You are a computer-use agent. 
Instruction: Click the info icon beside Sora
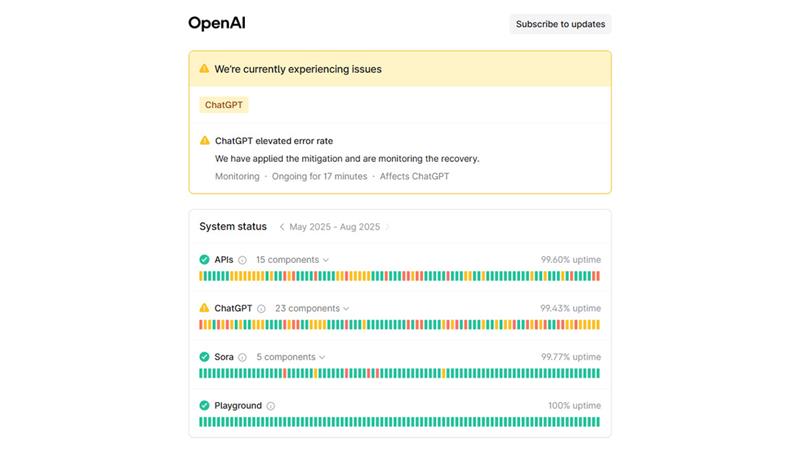pyautogui.click(x=242, y=357)
